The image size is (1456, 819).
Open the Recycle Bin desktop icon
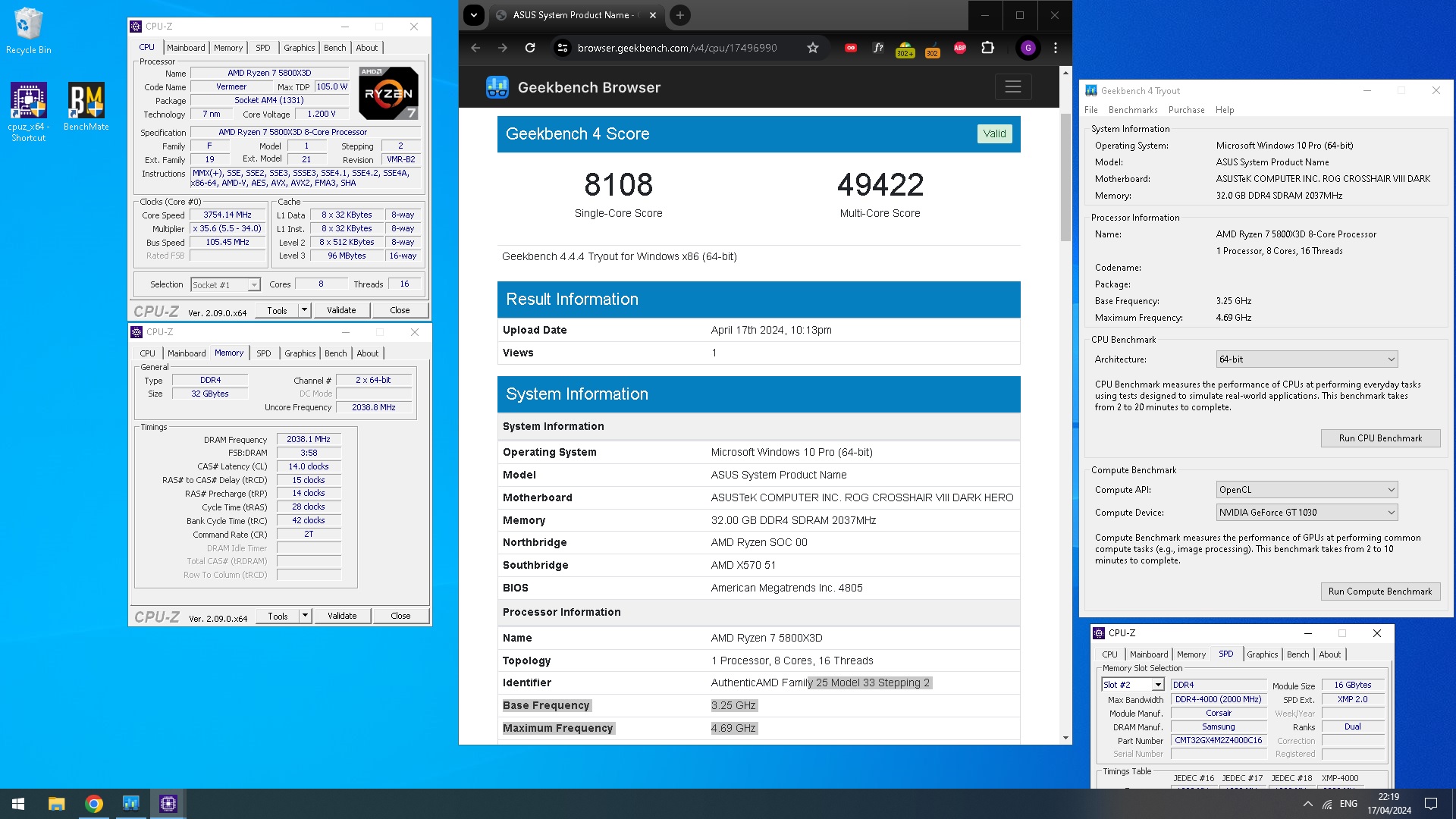tap(28, 30)
